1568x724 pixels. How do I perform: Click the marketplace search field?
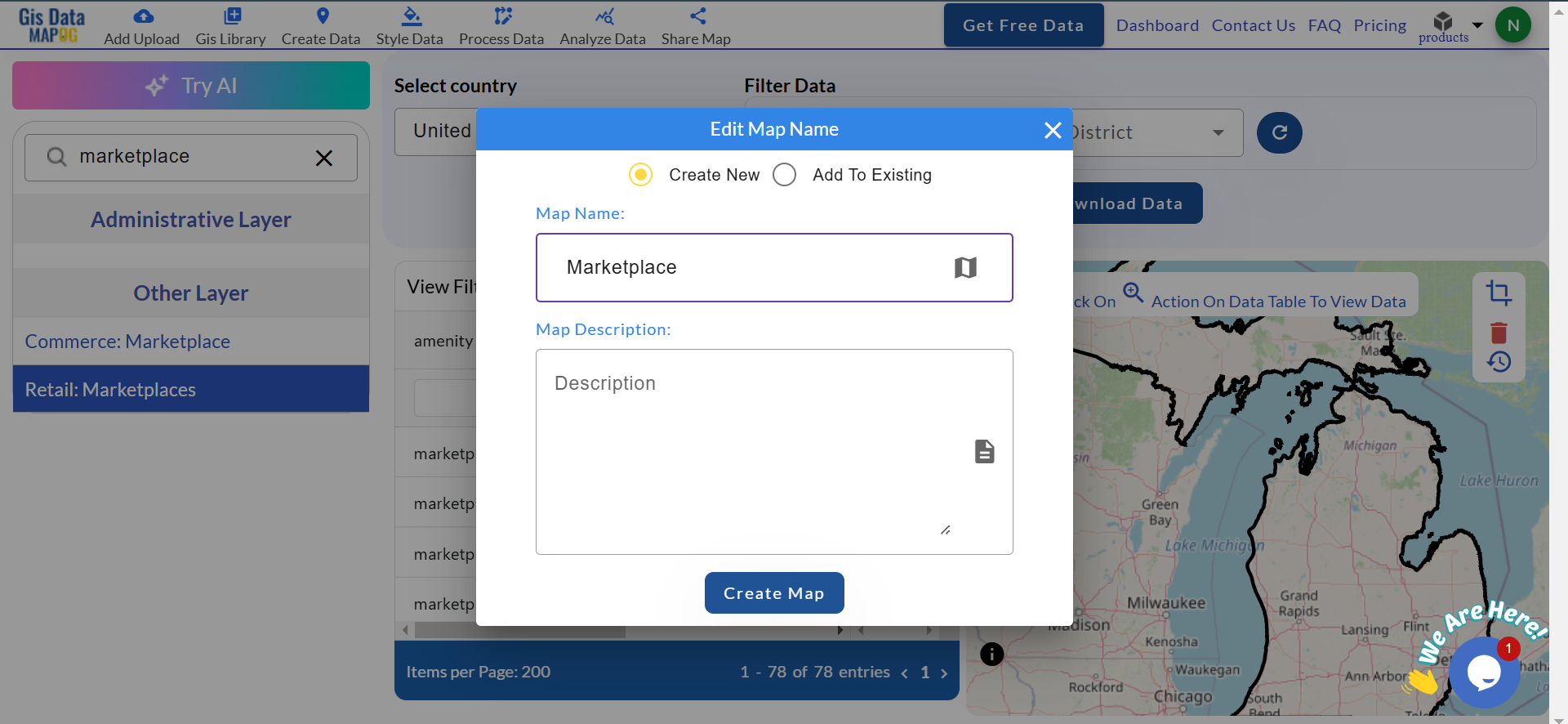tap(191, 158)
